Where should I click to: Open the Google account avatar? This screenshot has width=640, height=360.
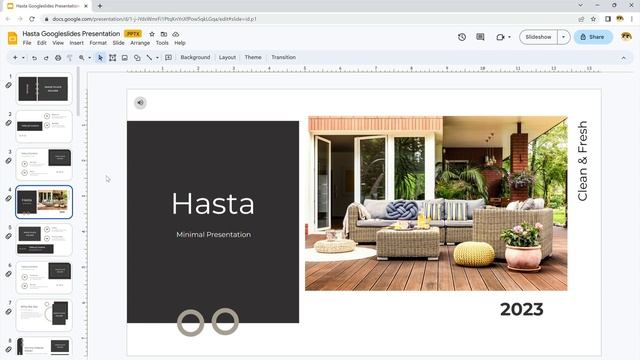[x=626, y=37]
